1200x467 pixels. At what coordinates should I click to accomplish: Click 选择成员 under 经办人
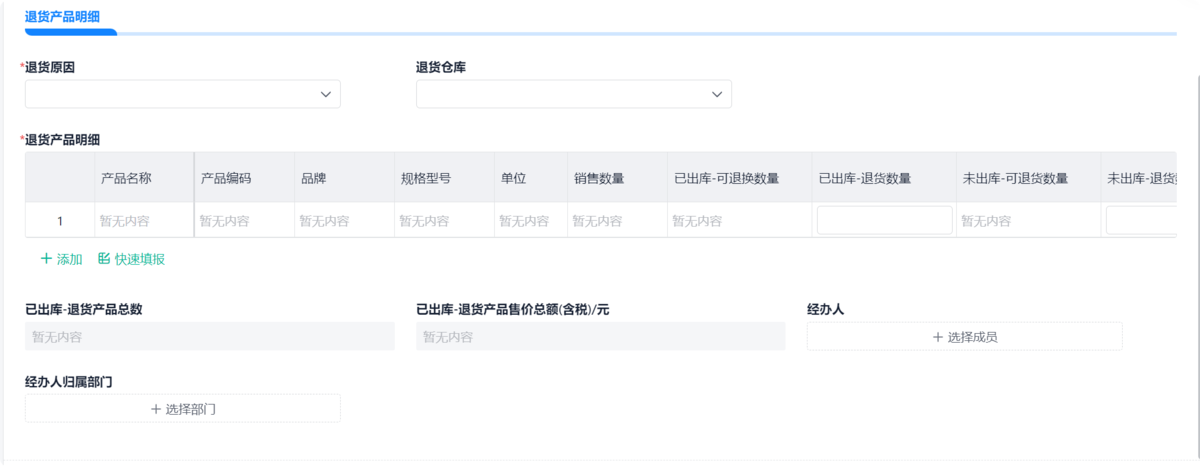point(965,337)
